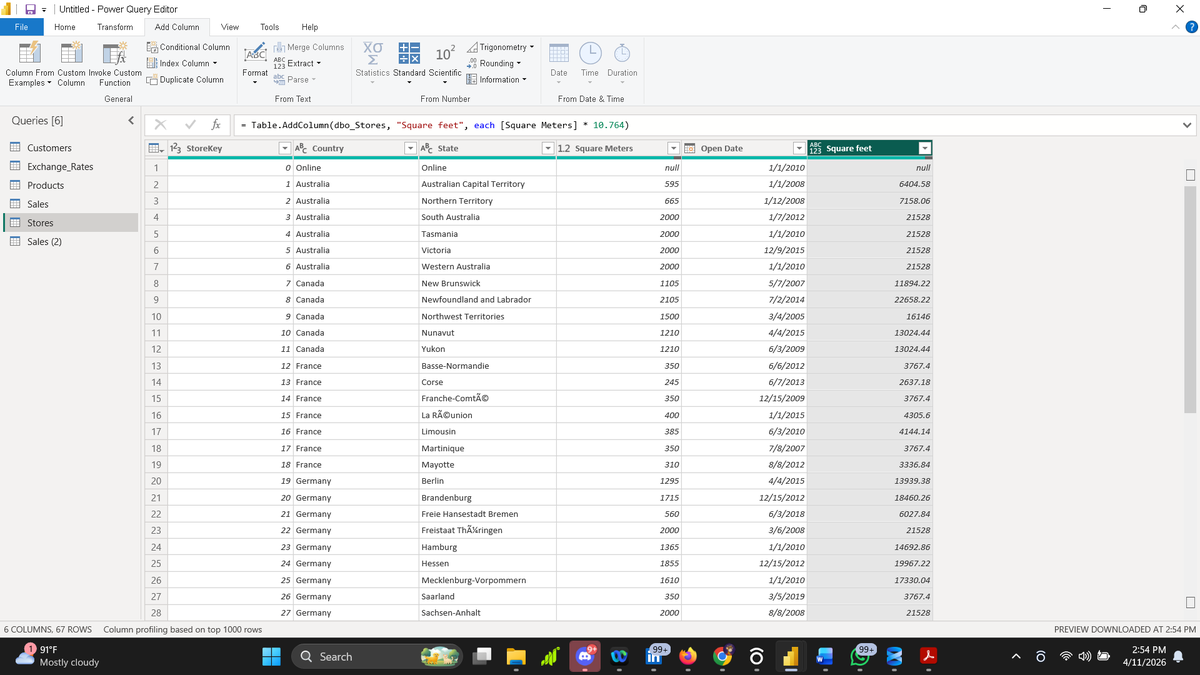Image resolution: width=1200 pixels, height=675 pixels.
Task: Switch to the Transform tab
Action: tap(115, 27)
